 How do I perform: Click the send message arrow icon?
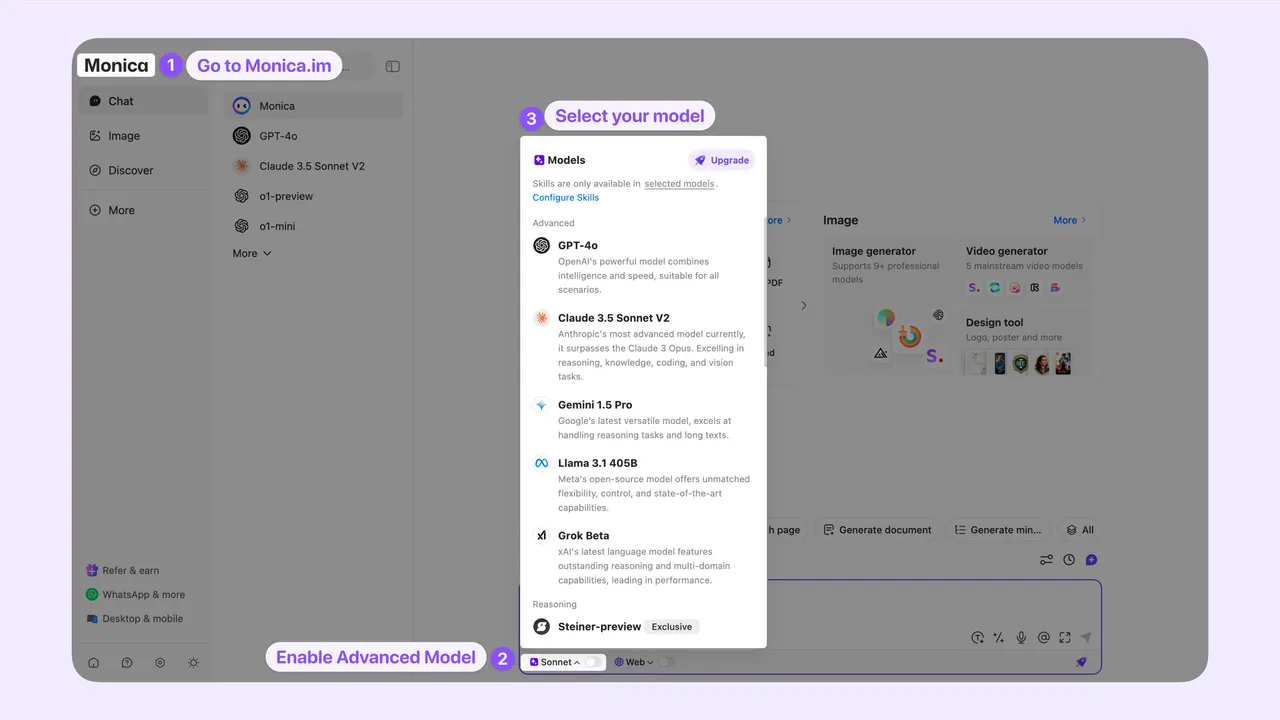(1086, 637)
